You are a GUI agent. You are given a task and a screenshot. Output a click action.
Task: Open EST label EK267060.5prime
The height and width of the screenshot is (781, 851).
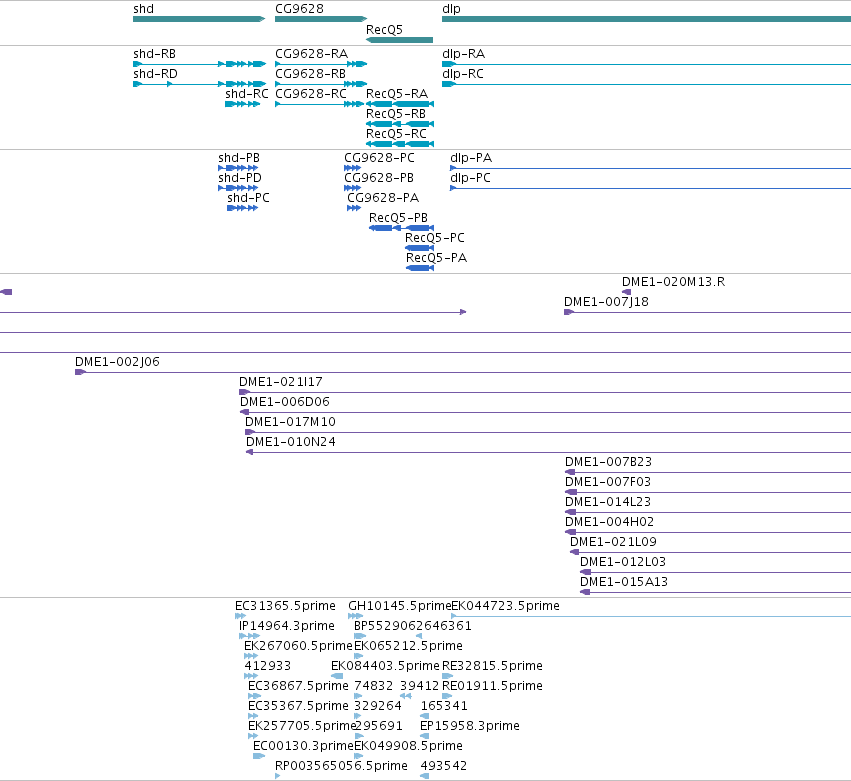tap(299, 647)
